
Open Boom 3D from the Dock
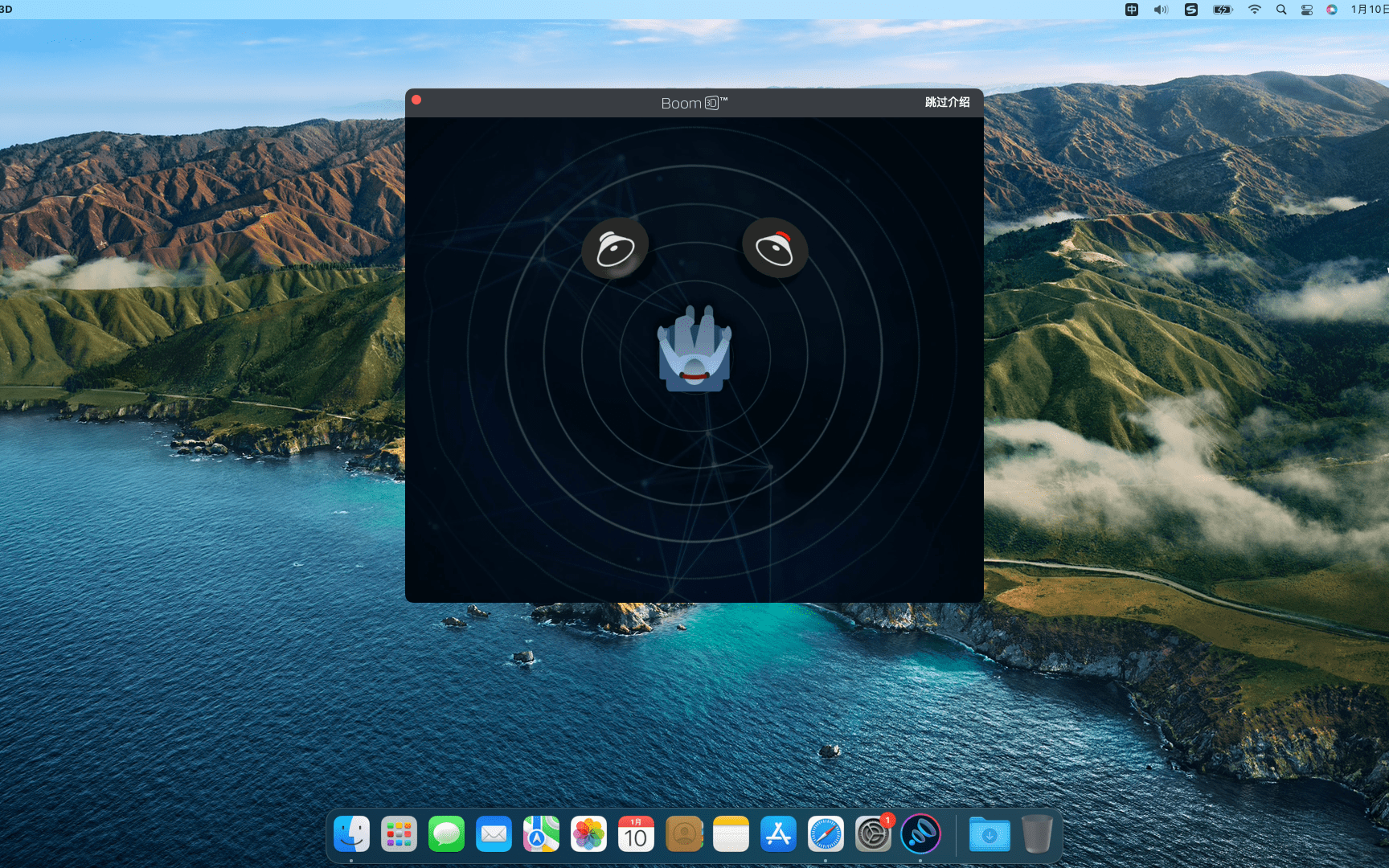coord(920,834)
